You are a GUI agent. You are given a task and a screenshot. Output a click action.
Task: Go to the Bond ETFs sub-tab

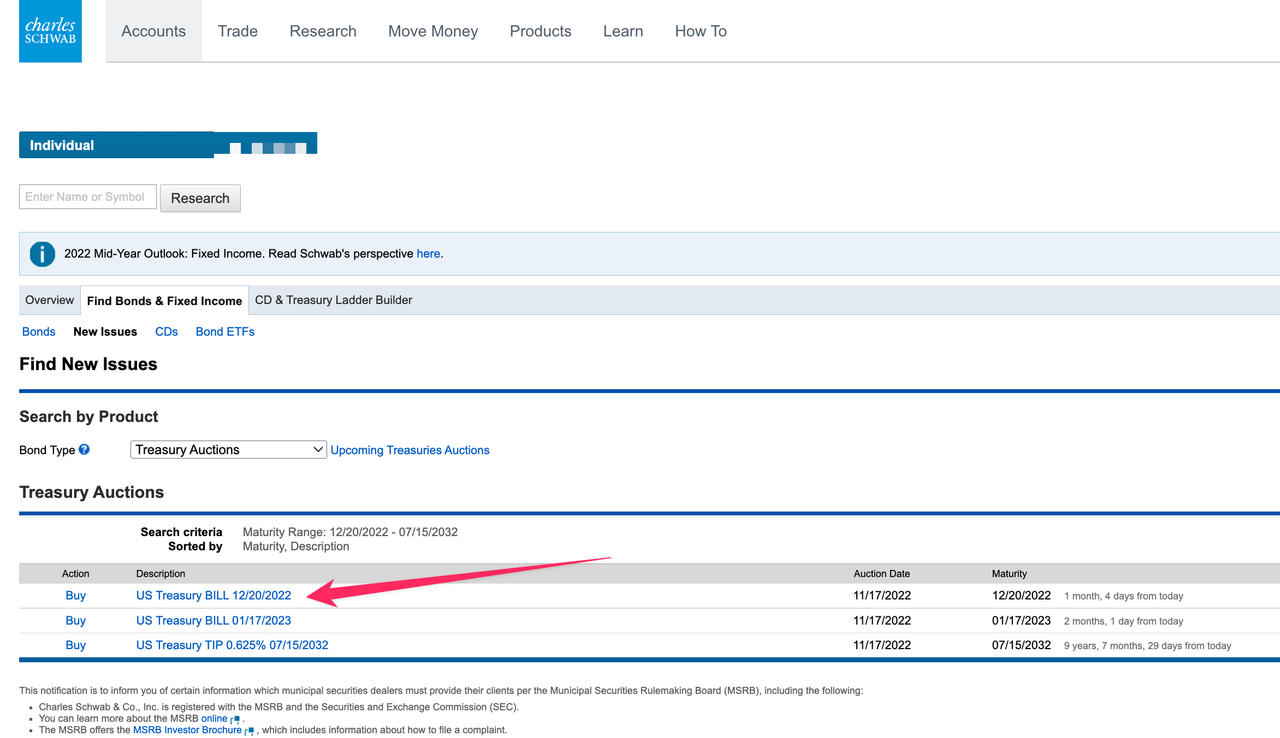click(225, 332)
